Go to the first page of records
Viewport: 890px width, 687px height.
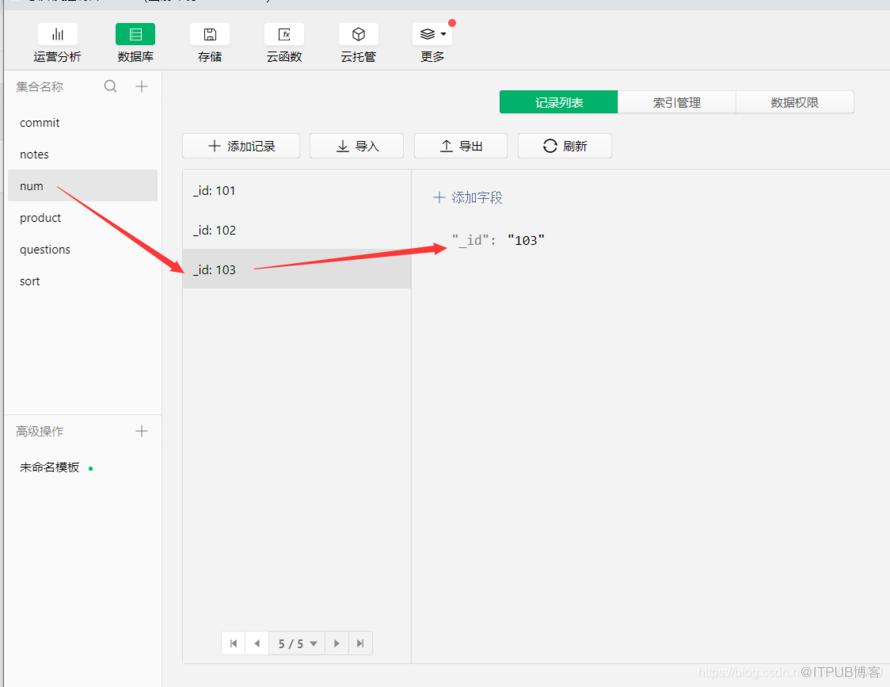[233, 643]
